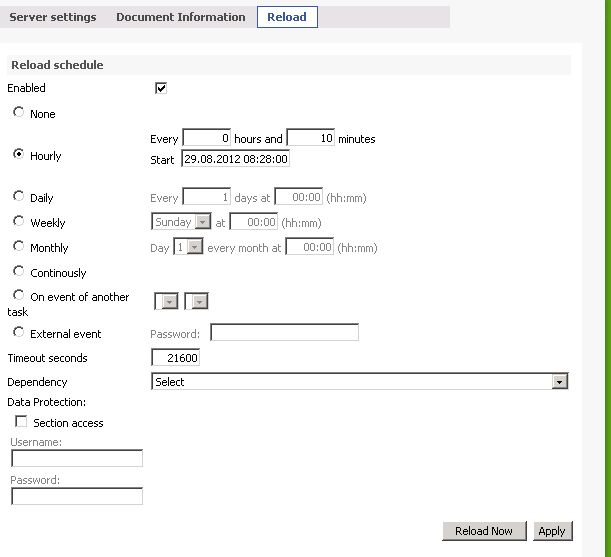This screenshot has width=611, height=557.
Task: Choose the Daily reload radio button
Action: click(19, 197)
